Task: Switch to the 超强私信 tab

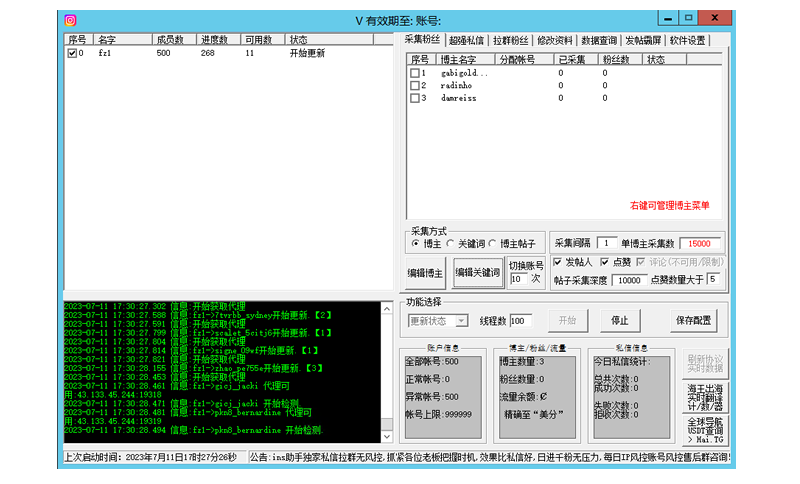Action: [466, 41]
